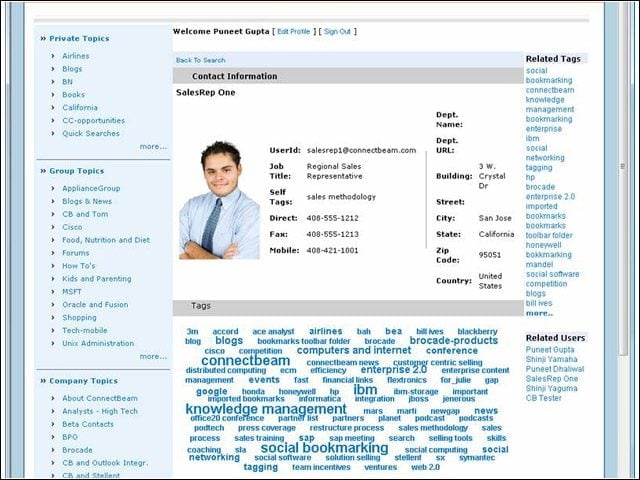The image size is (640, 480).
Task: Open the MSFT group topic
Action: (72, 292)
